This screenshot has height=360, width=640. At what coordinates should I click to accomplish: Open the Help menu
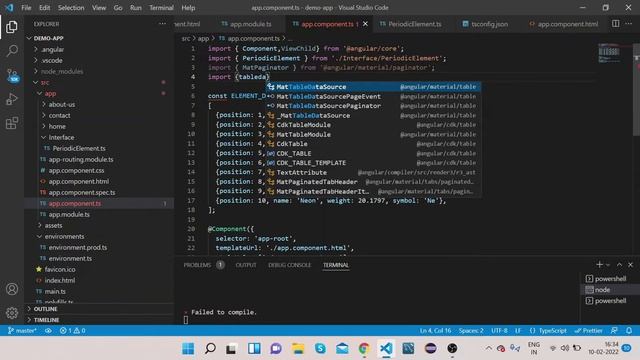188,8
